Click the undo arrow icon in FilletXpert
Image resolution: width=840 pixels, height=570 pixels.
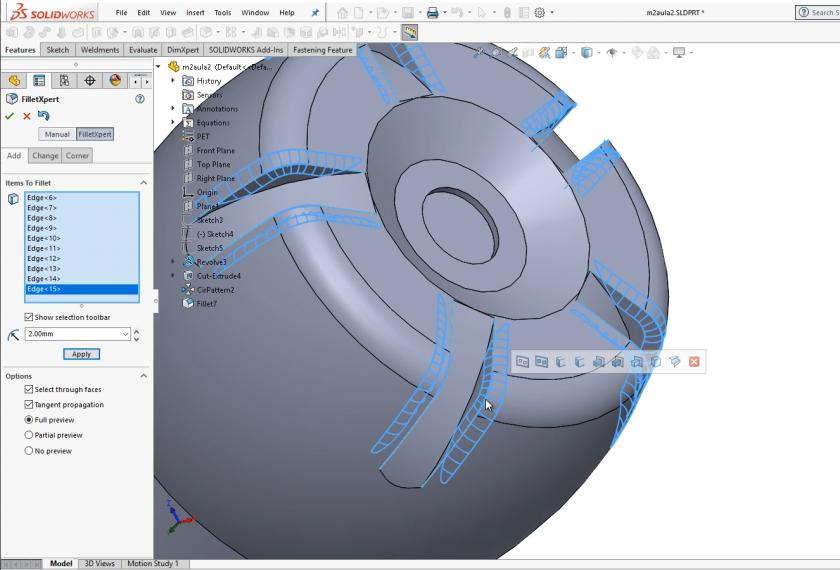click(x=43, y=116)
